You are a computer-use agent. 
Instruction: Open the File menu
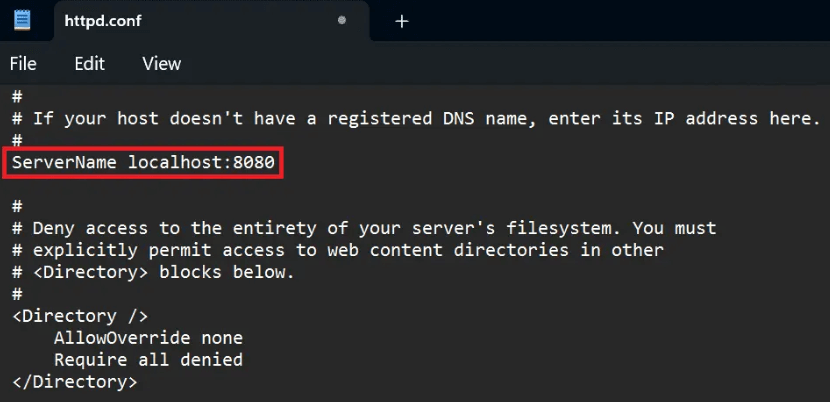(23, 64)
